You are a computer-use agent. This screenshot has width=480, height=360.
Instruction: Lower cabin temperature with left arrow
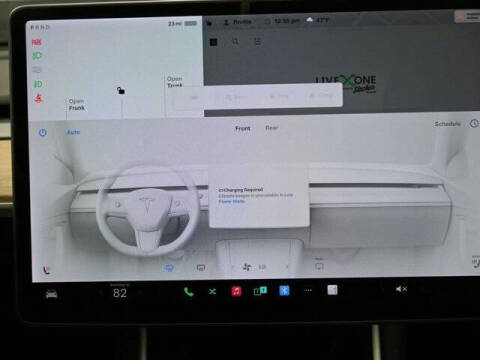pyautogui.click(x=100, y=293)
